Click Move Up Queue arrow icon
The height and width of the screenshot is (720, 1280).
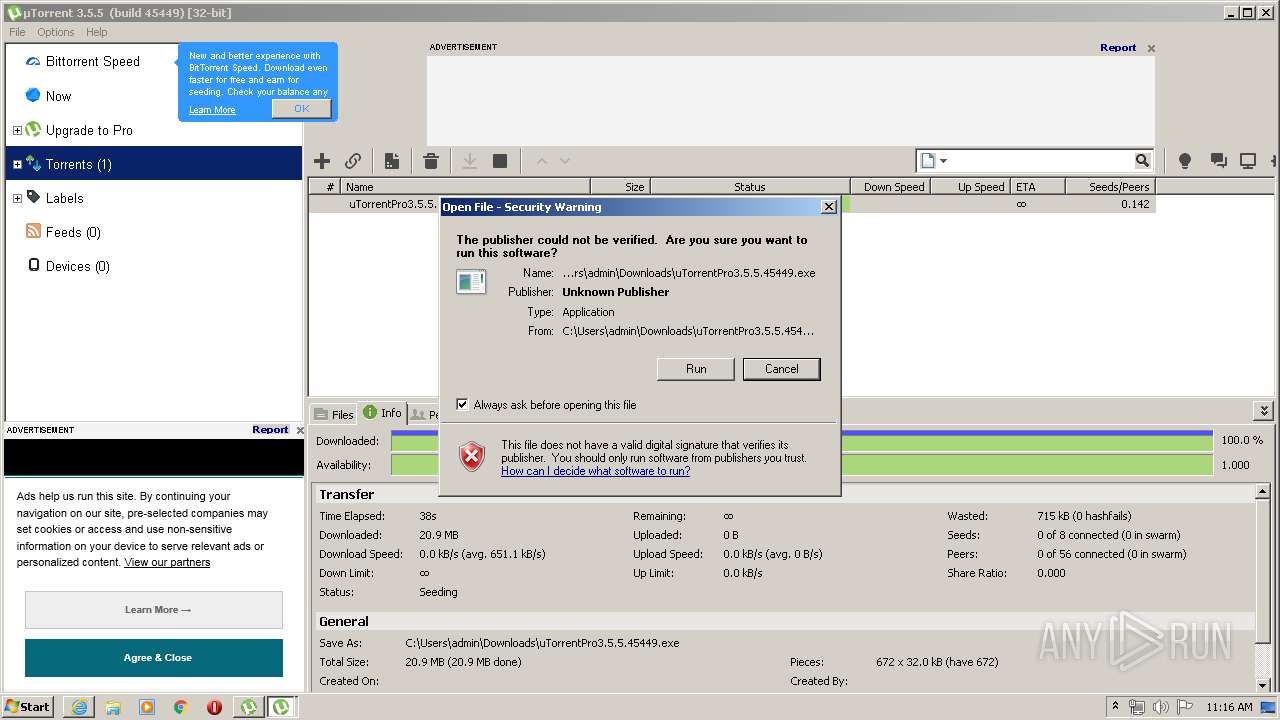coord(542,161)
